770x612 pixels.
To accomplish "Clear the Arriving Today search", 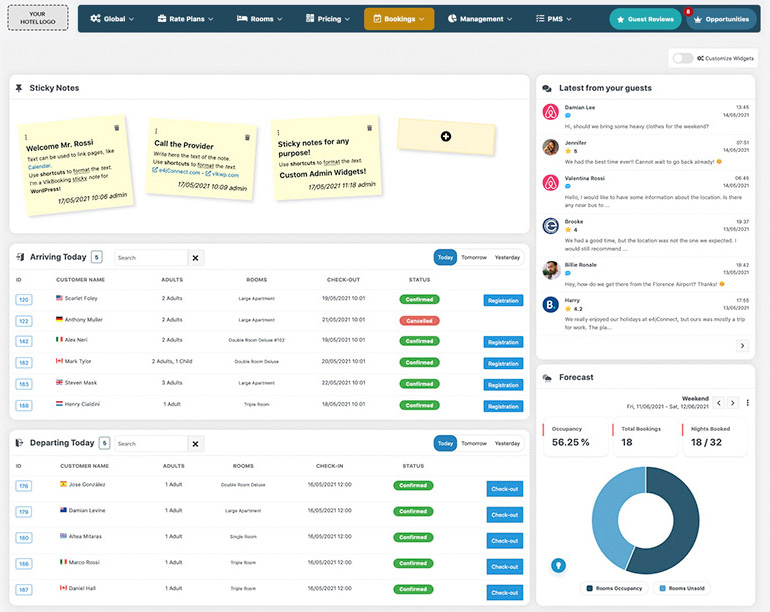I will (195, 257).
